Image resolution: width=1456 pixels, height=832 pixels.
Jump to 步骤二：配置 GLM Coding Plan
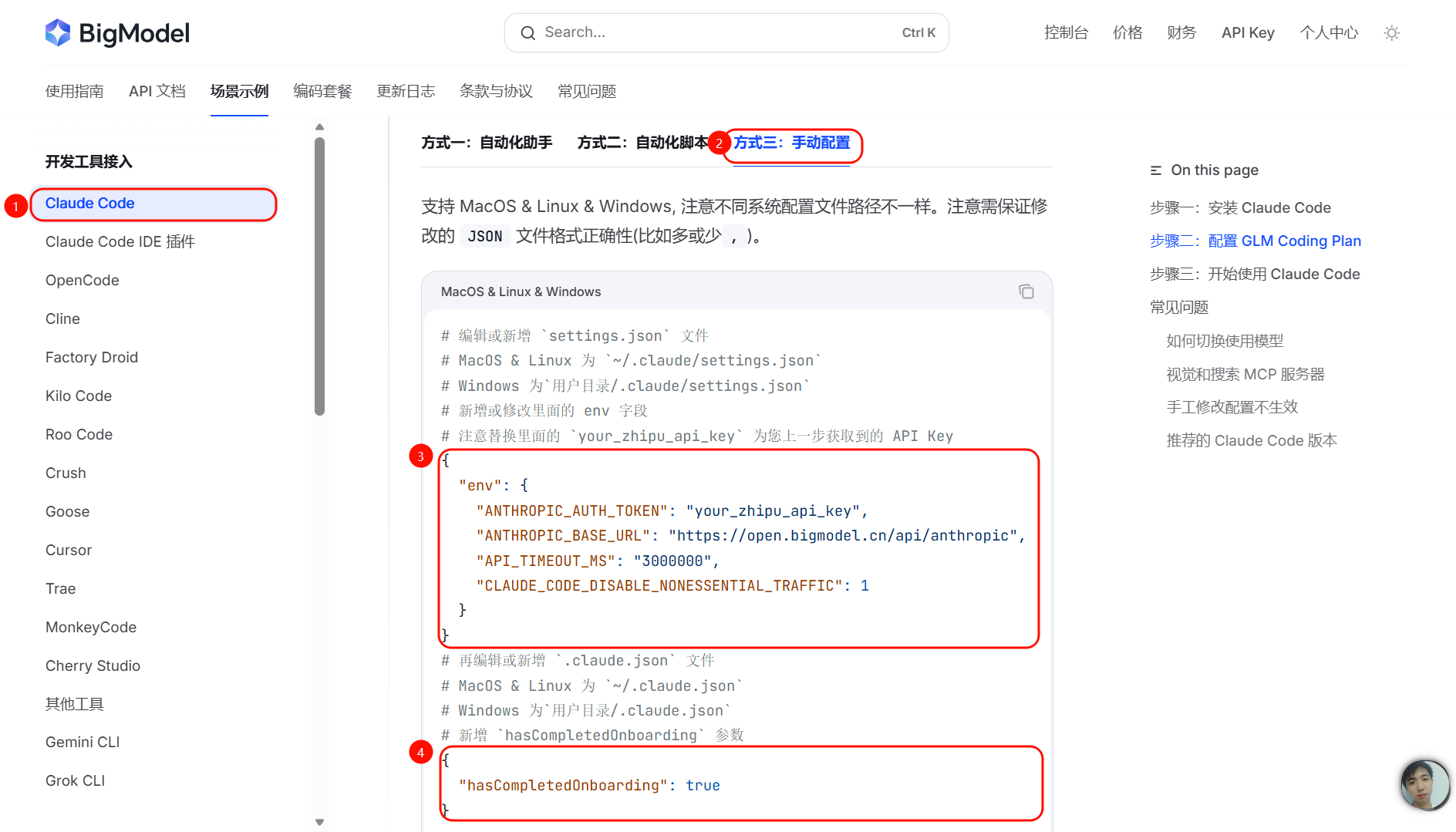[1255, 241]
